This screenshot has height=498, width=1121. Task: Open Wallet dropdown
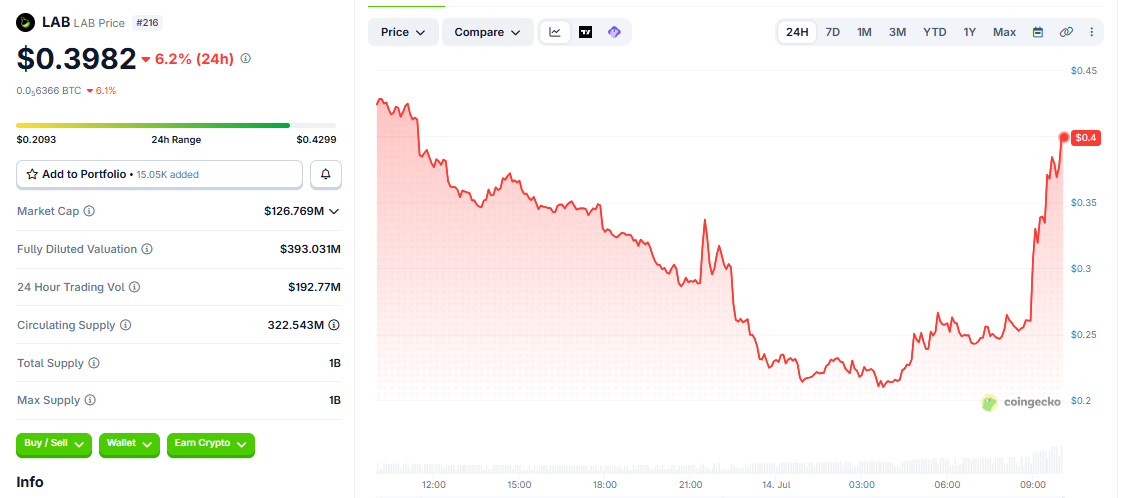(x=129, y=444)
